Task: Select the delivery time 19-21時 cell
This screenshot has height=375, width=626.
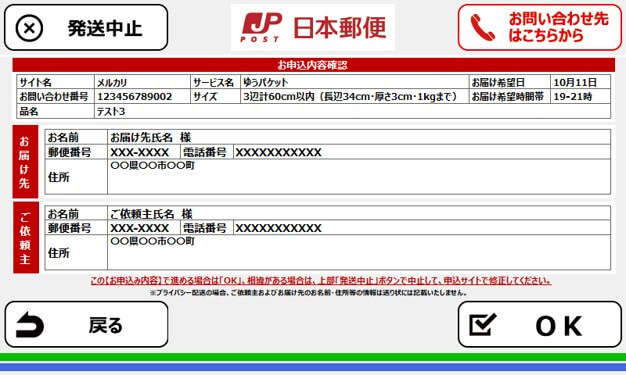Action: click(580, 96)
